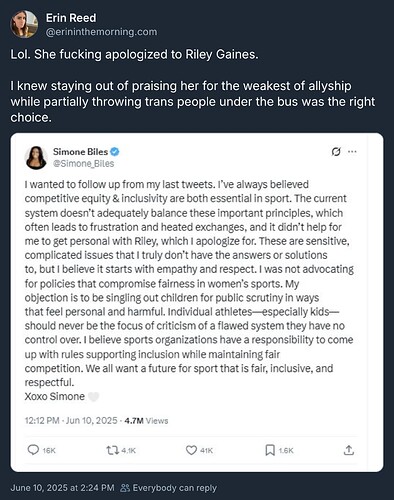
Task: Click the Grok slash-circle icon
Action: tap(336, 152)
